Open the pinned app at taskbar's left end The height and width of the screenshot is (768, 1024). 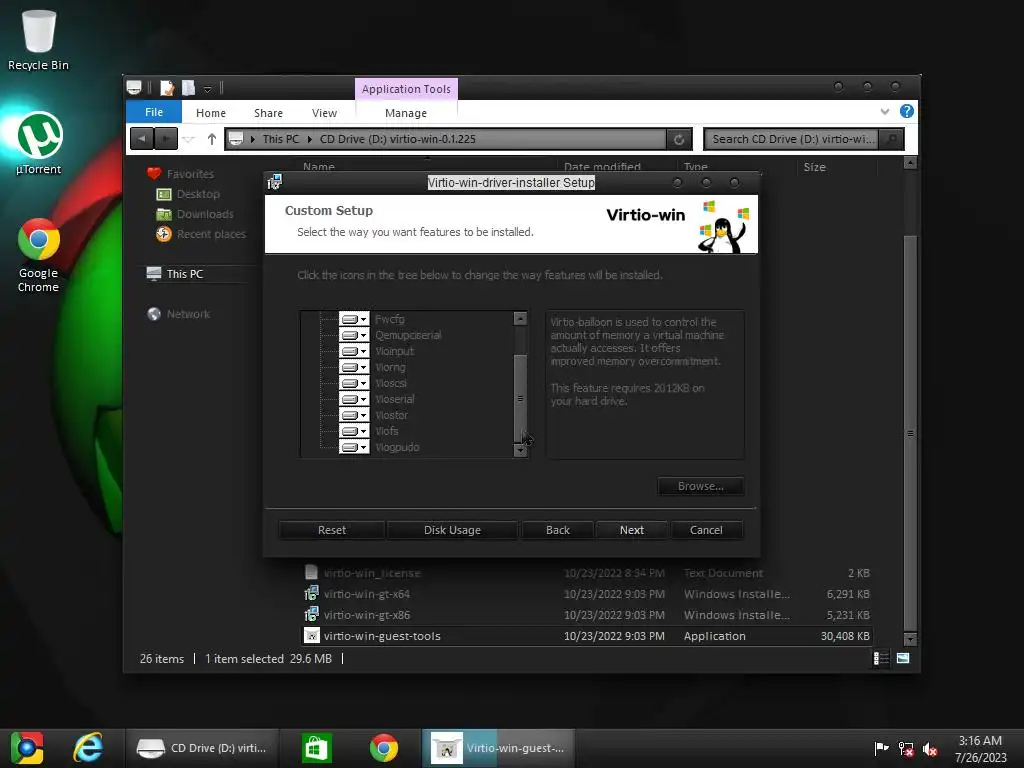[x=27, y=748]
